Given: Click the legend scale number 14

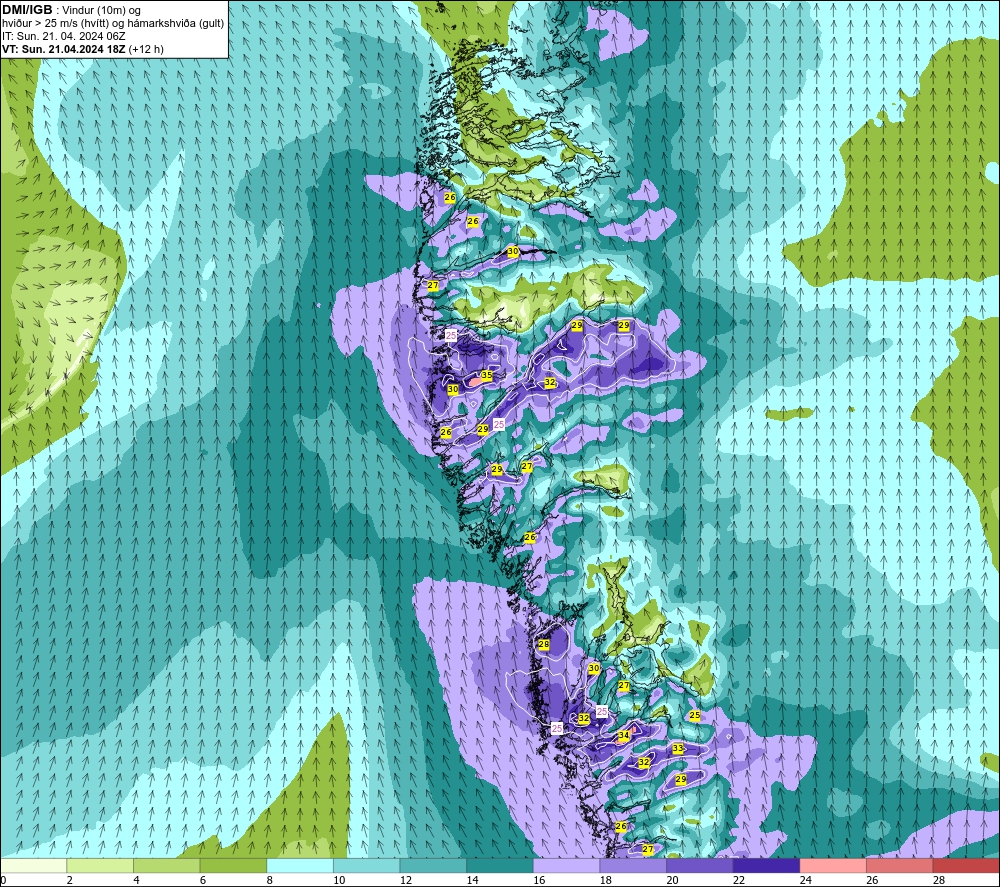Looking at the screenshot, I should [x=472, y=880].
